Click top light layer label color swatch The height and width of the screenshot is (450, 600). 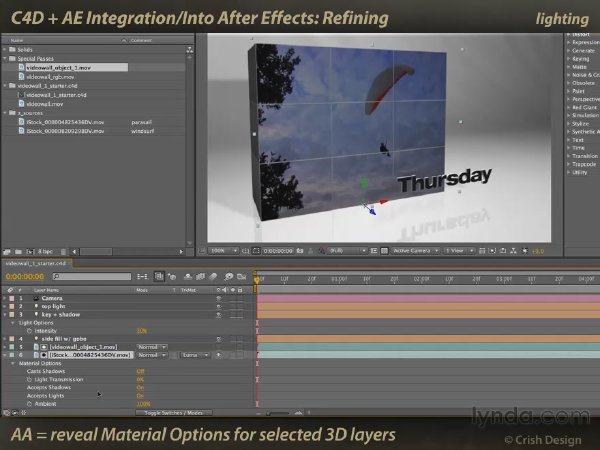point(12,306)
